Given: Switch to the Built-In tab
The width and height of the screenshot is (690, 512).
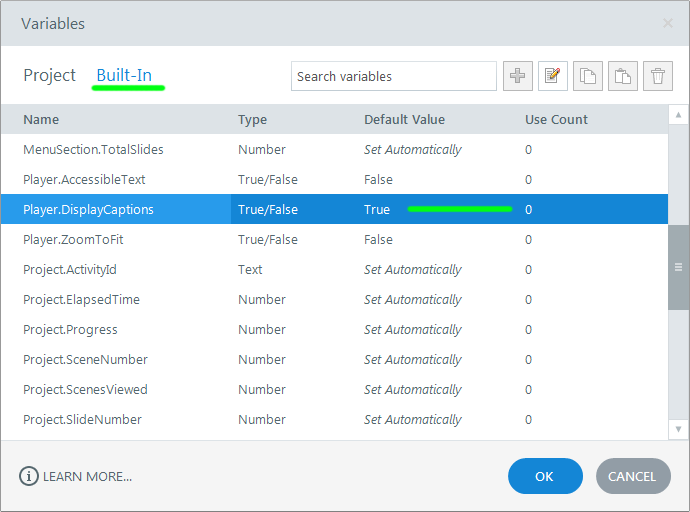Looking at the screenshot, I should [x=124, y=76].
